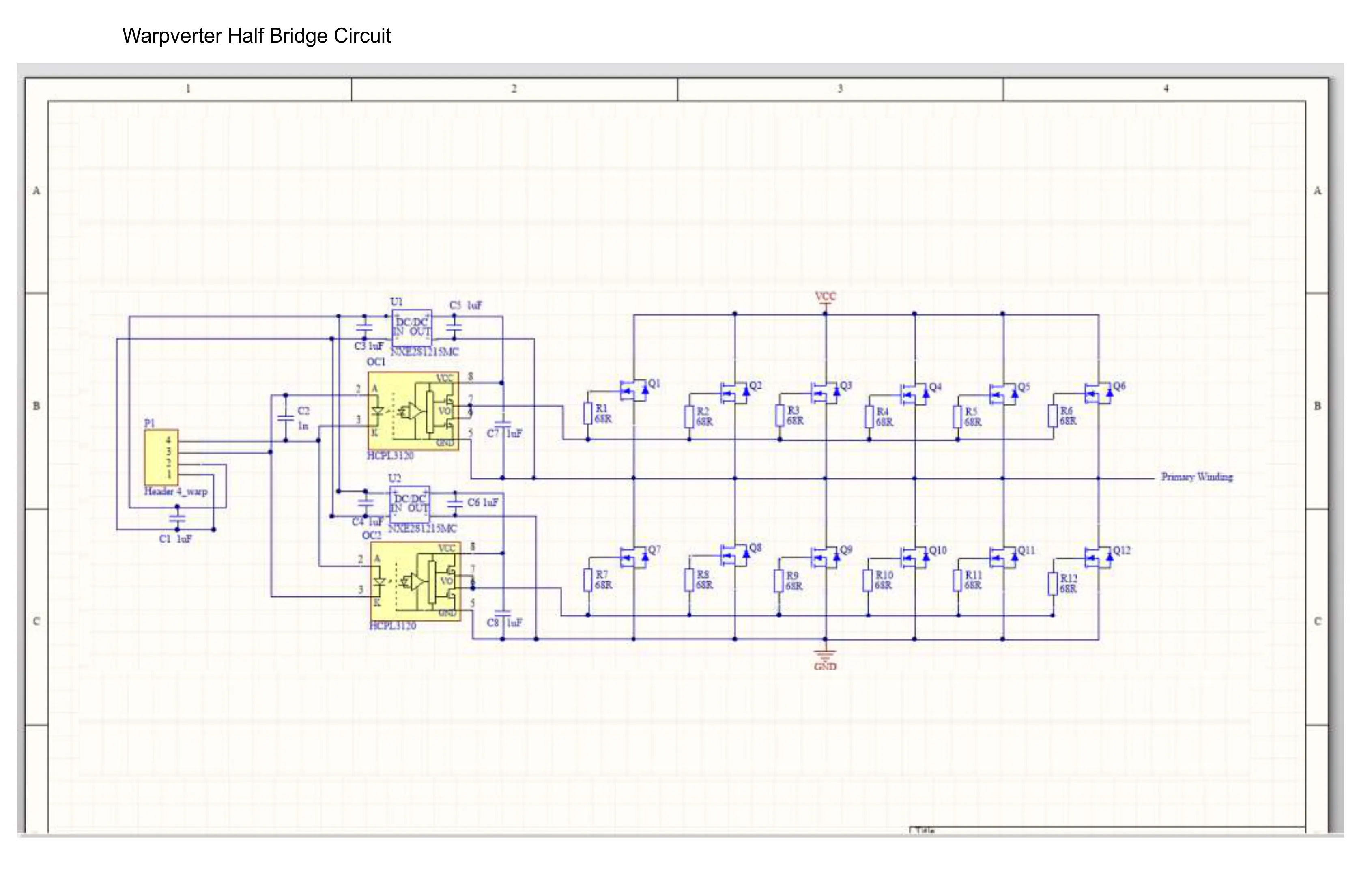Click the R11 gate resistor symbol
Image resolution: width=1372 pixels, height=882 pixels.
(x=958, y=580)
